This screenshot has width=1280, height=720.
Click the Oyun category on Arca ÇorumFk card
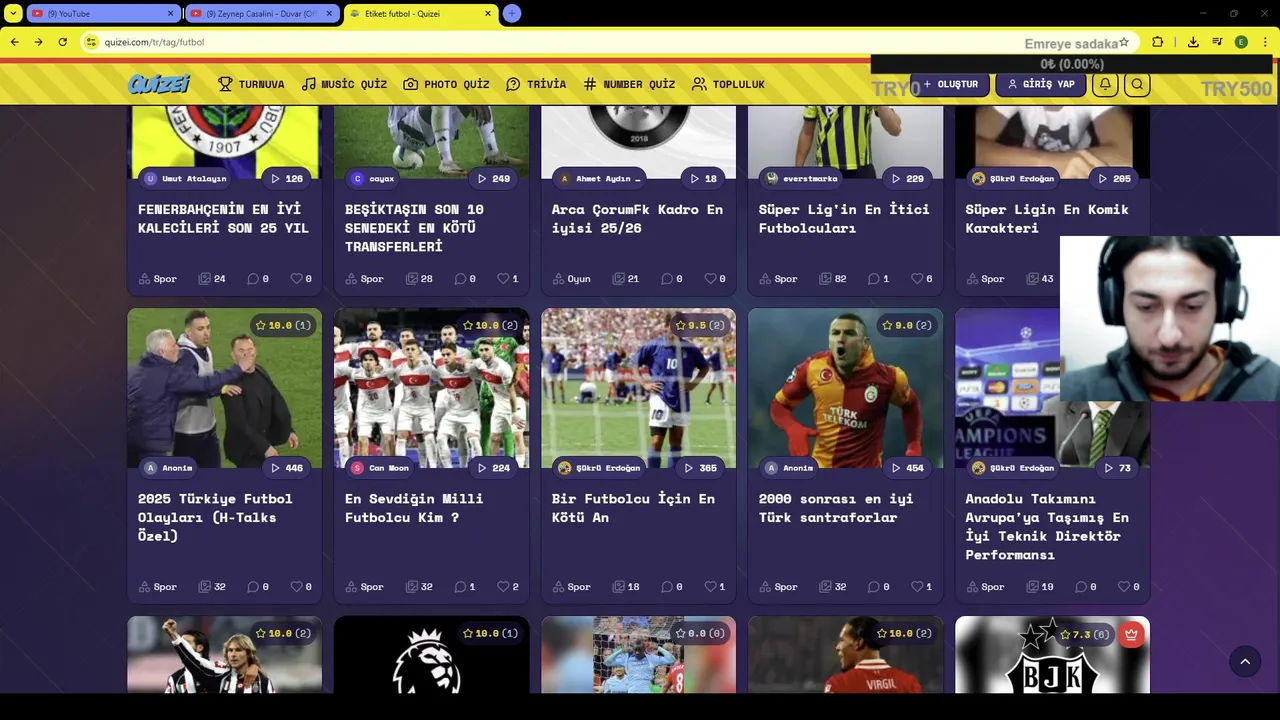coord(572,279)
